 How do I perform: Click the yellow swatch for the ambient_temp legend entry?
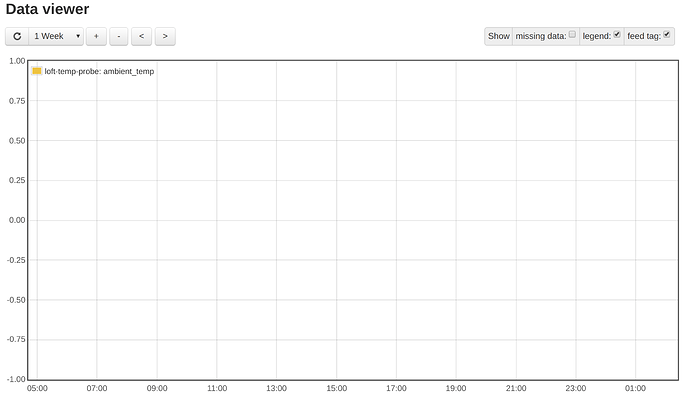click(x=37, y=71)
